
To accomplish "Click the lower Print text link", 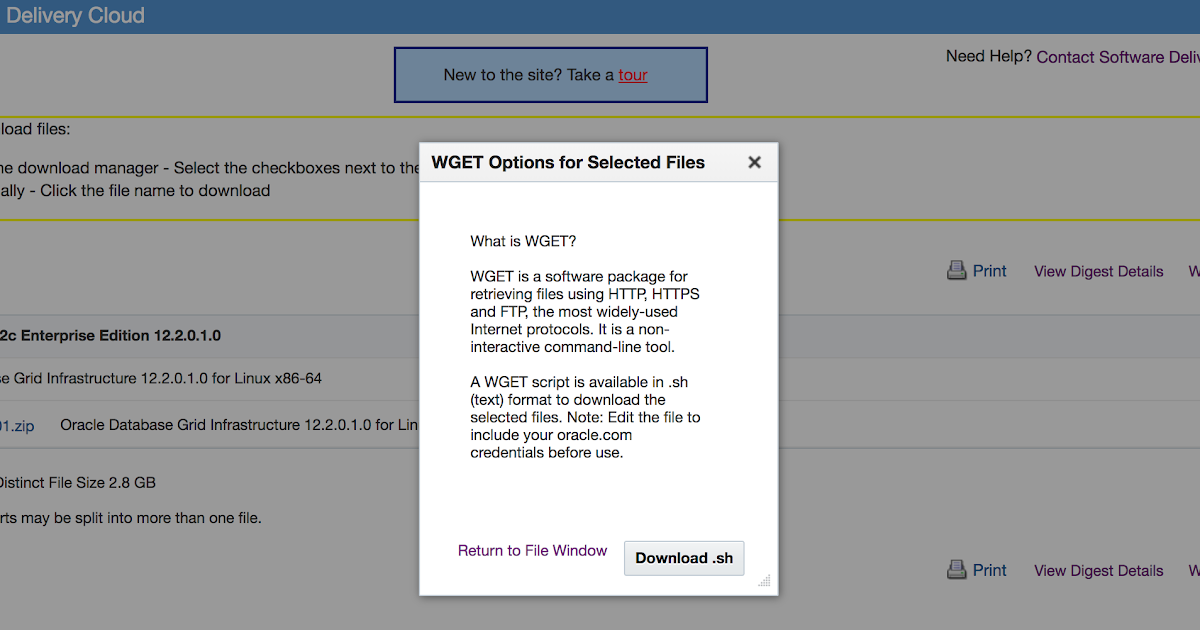I will click(989, 569).
